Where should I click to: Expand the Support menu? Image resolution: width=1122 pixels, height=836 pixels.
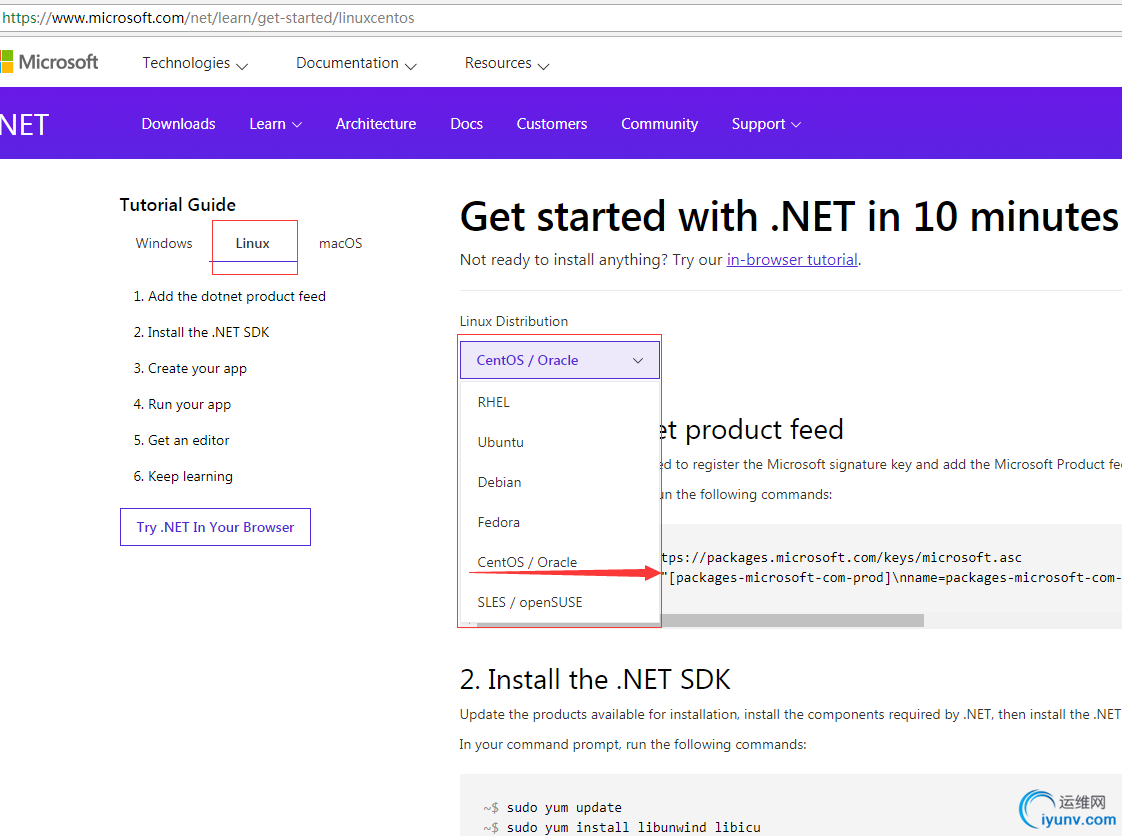click(x=766, y=124)
